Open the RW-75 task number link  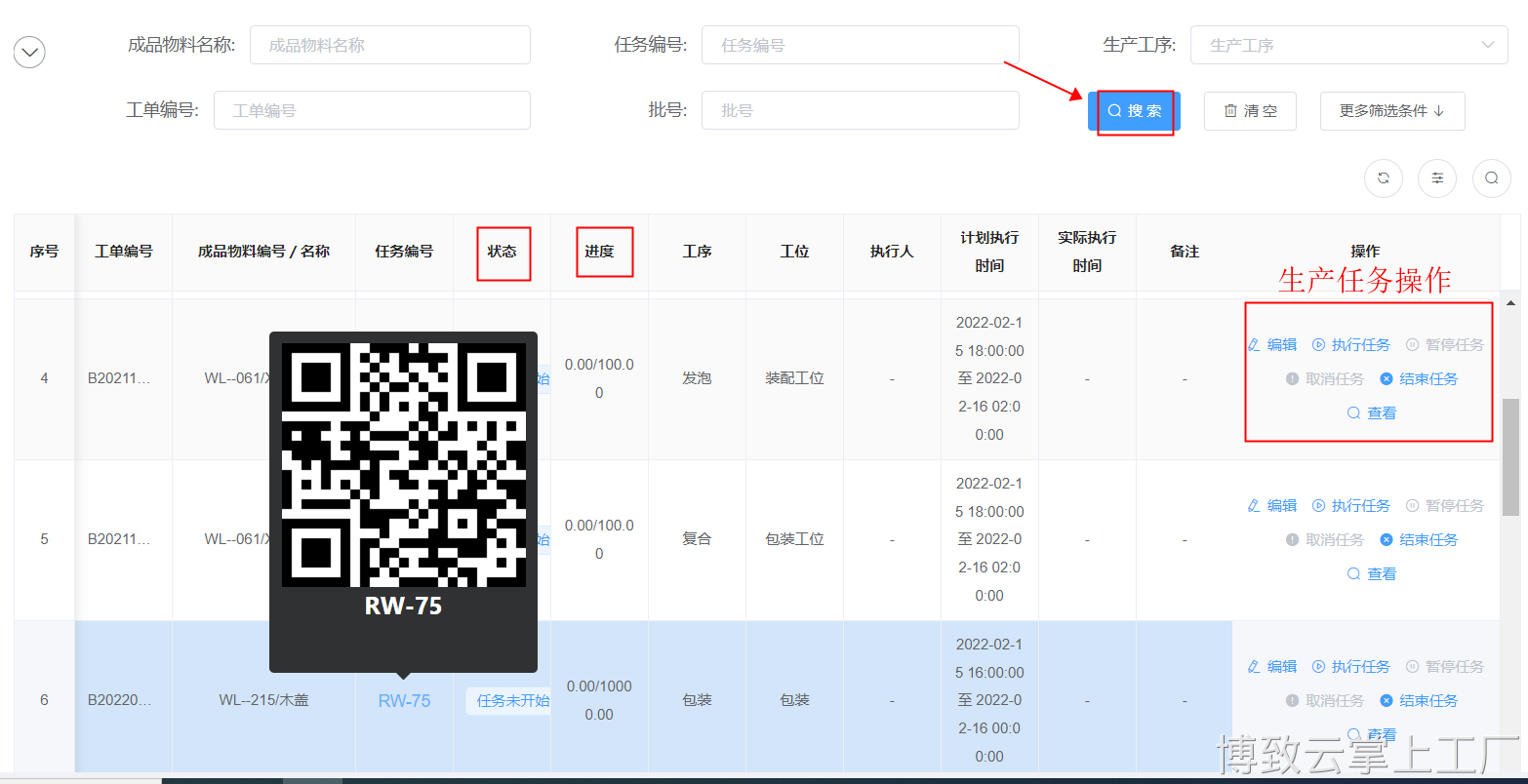[x=404, y=701]
